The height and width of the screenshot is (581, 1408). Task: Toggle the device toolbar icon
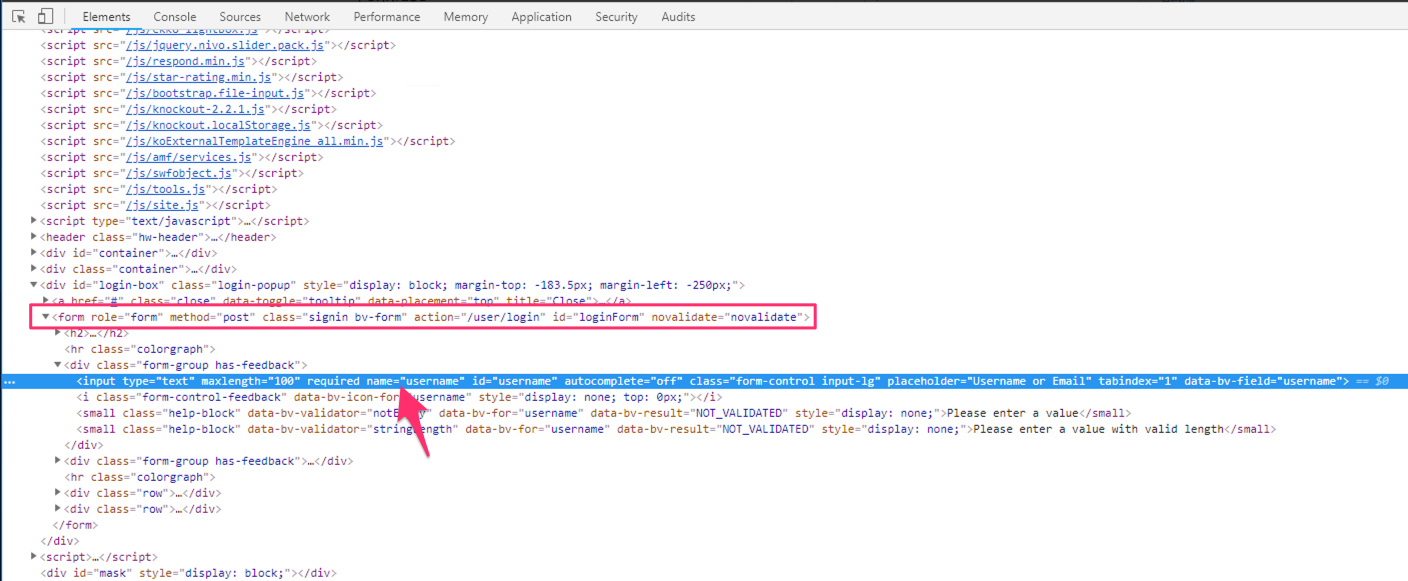45,17
